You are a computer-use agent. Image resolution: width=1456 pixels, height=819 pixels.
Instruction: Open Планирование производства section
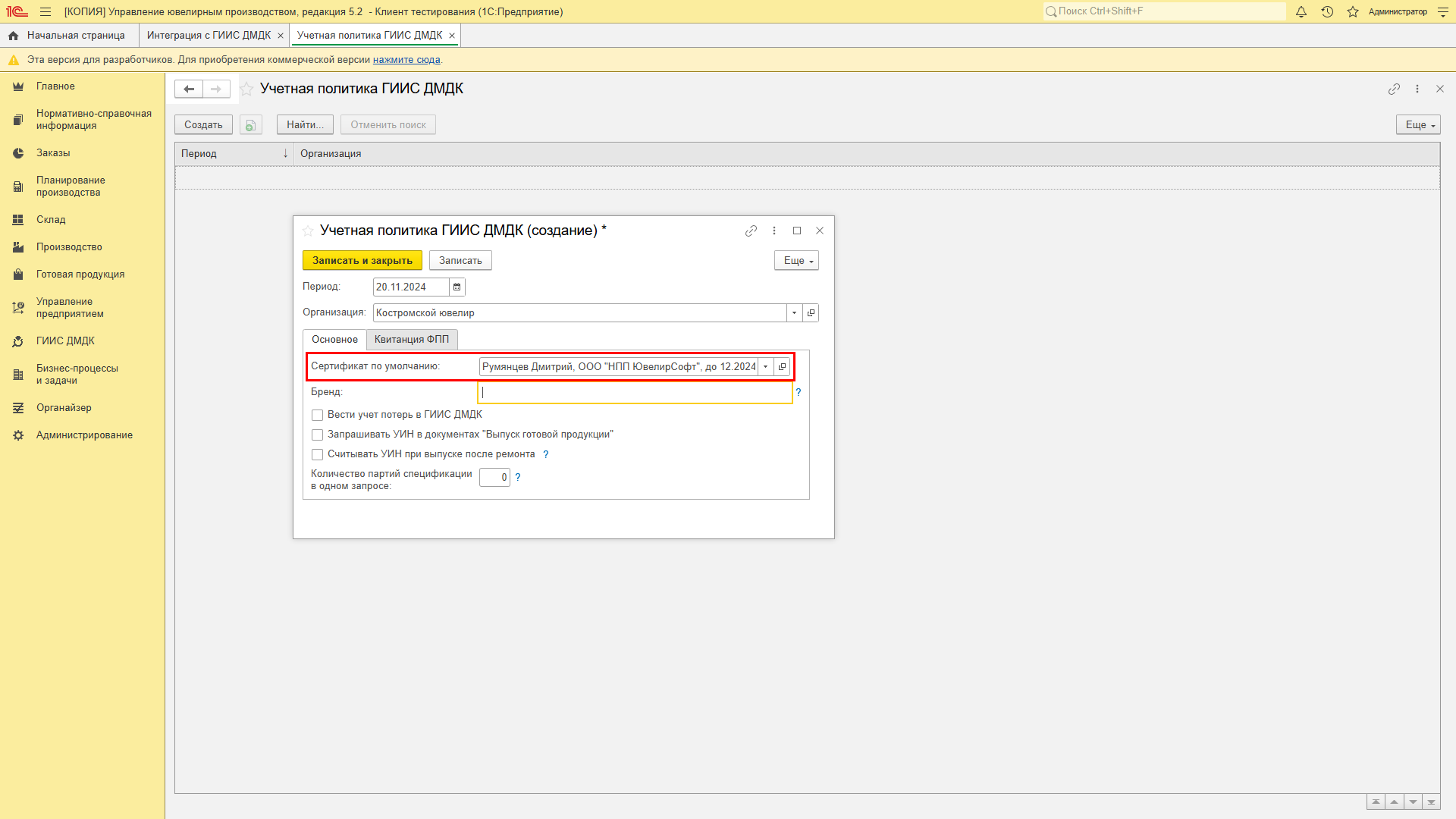71,187
